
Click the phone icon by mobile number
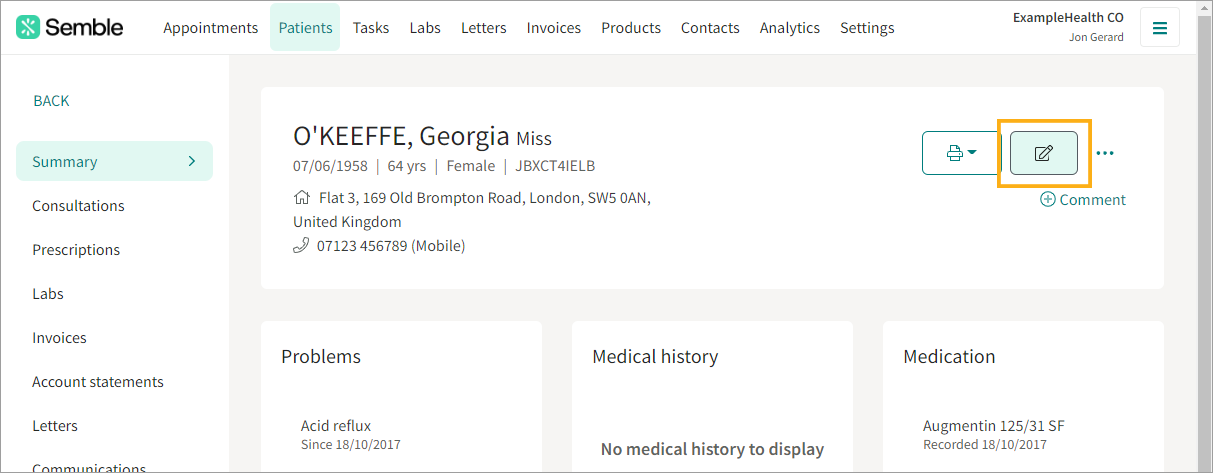(301, 245)
